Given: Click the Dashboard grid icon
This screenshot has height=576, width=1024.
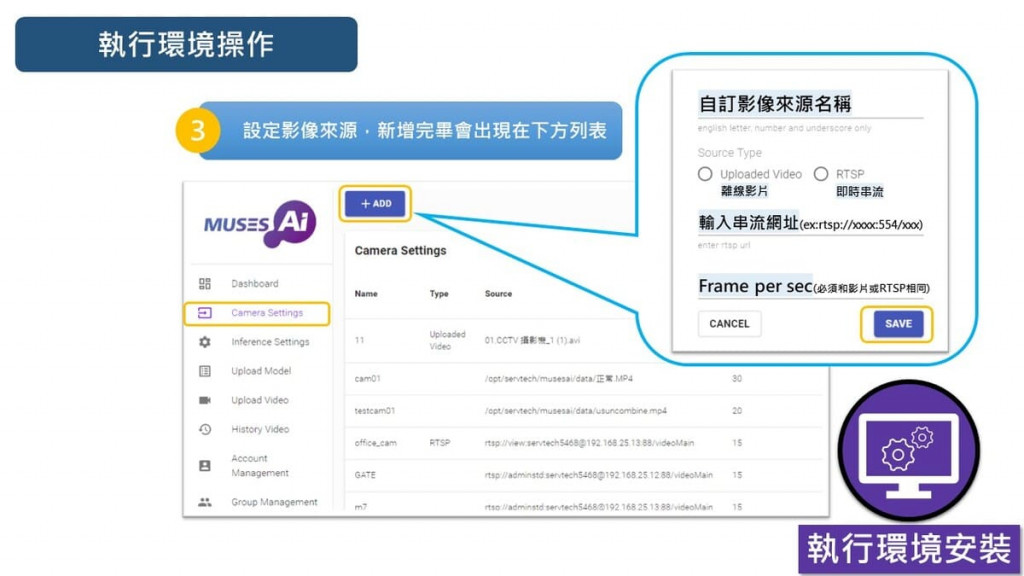Looking at the screenshot, I should [x=204, y=283].
